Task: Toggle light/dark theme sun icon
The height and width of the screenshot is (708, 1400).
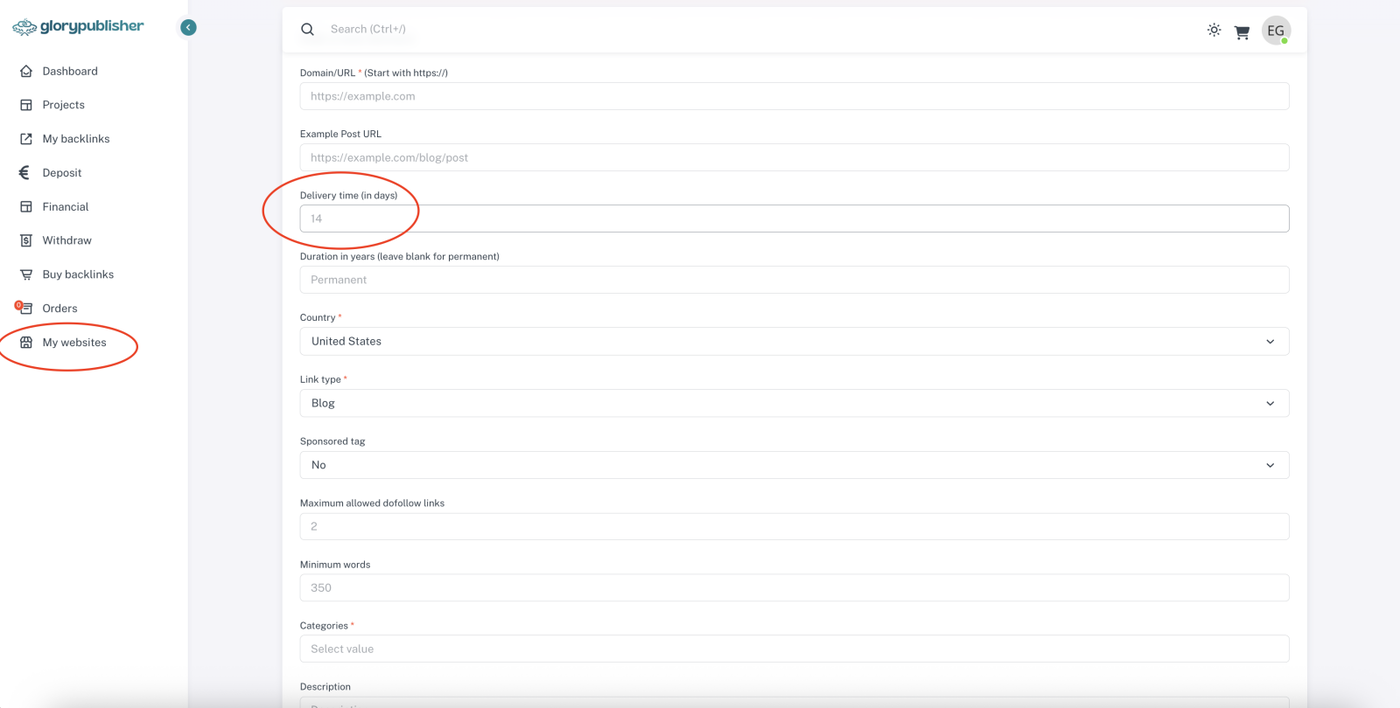Action: pyautogui.click(x=1214, y=30)
